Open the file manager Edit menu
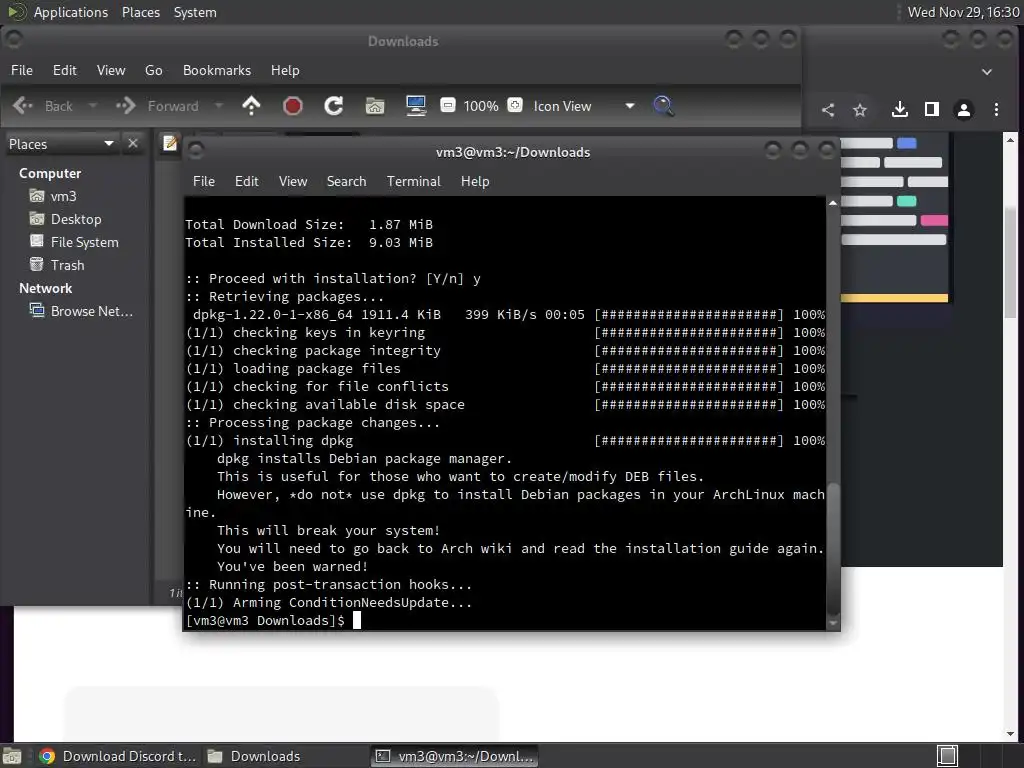1024x768 pixels. (65, 70)
